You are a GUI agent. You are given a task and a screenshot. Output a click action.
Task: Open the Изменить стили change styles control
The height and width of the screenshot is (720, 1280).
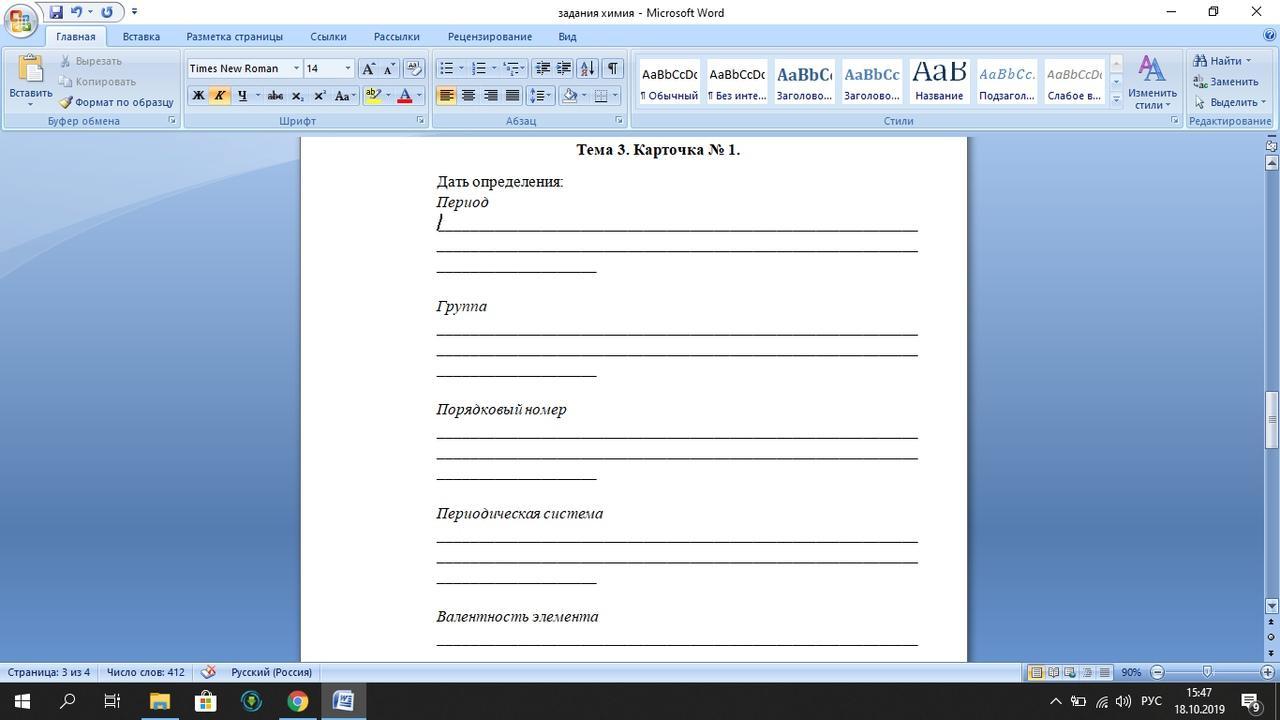pyautogui.click(x=1152, y=83)
